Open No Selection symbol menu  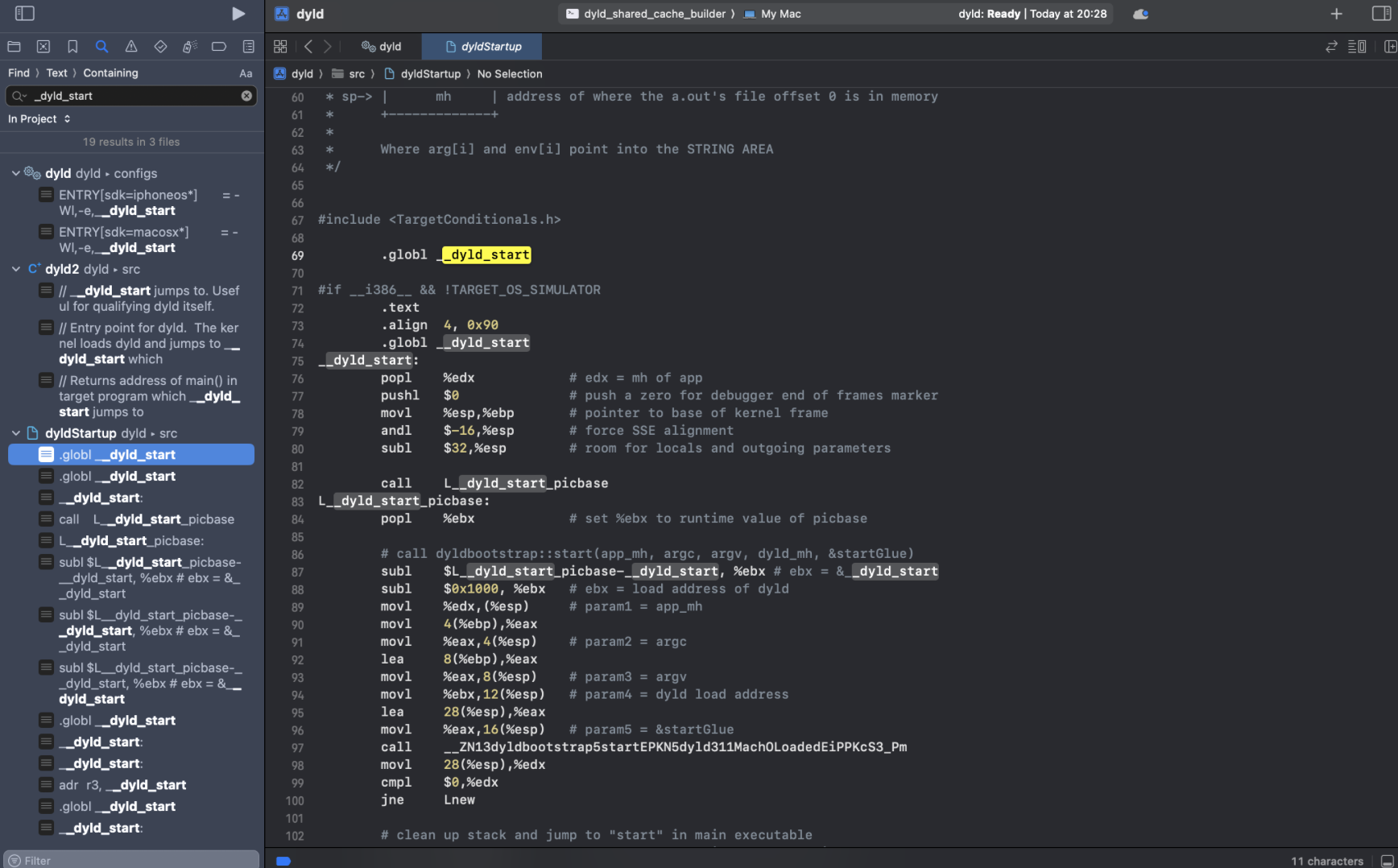coord(510,74)
